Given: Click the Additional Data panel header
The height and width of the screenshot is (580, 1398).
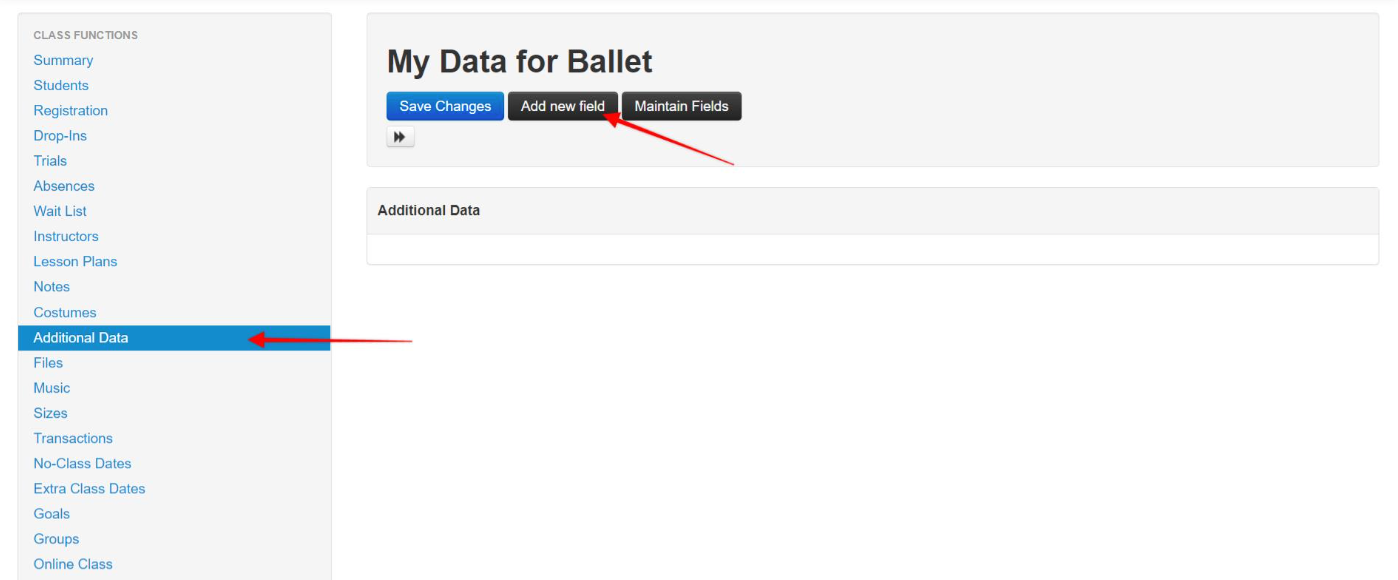Looking at the screenshot, I should click(872, 211).
